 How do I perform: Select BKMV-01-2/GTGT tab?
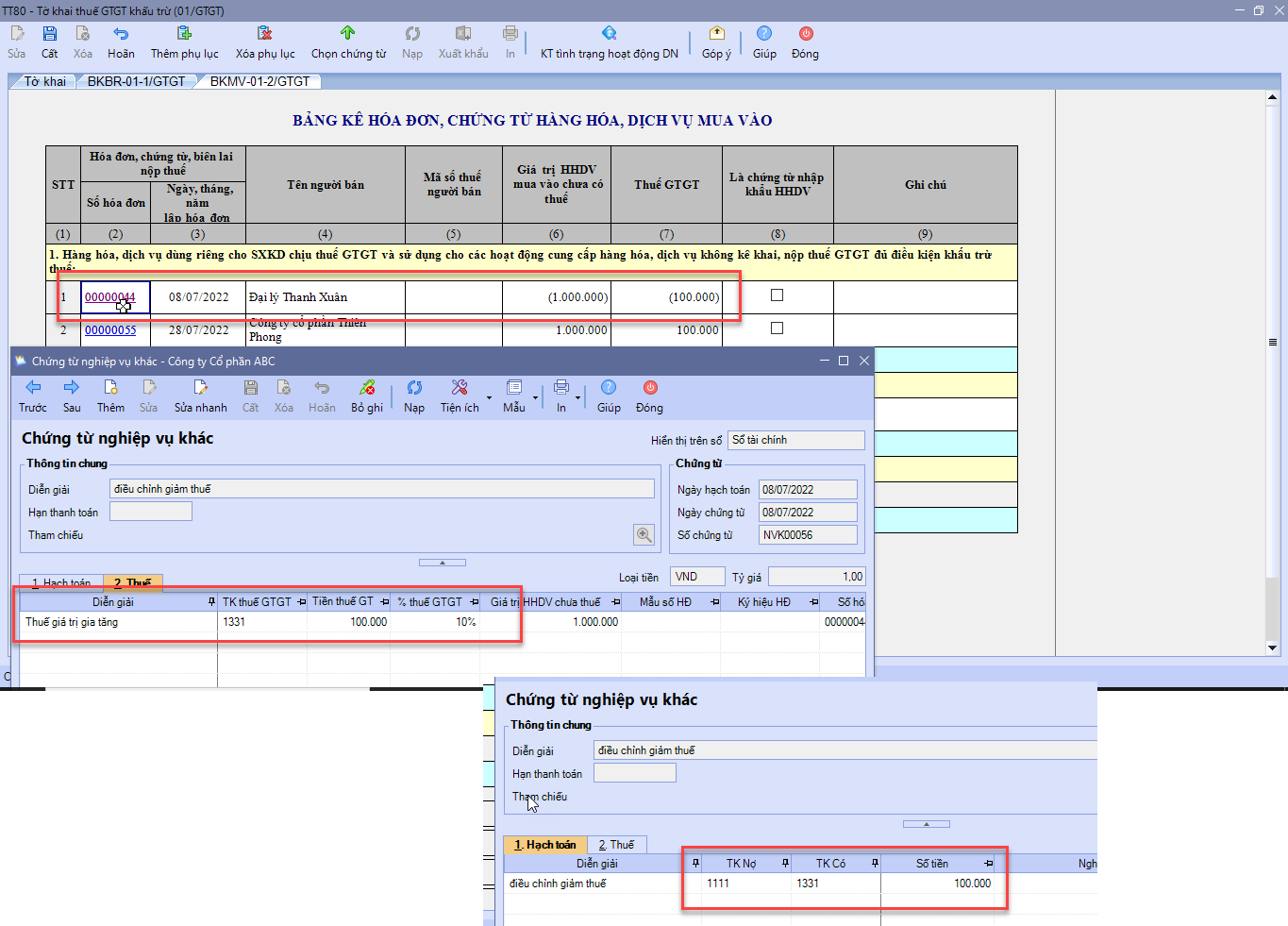point(260,81)
